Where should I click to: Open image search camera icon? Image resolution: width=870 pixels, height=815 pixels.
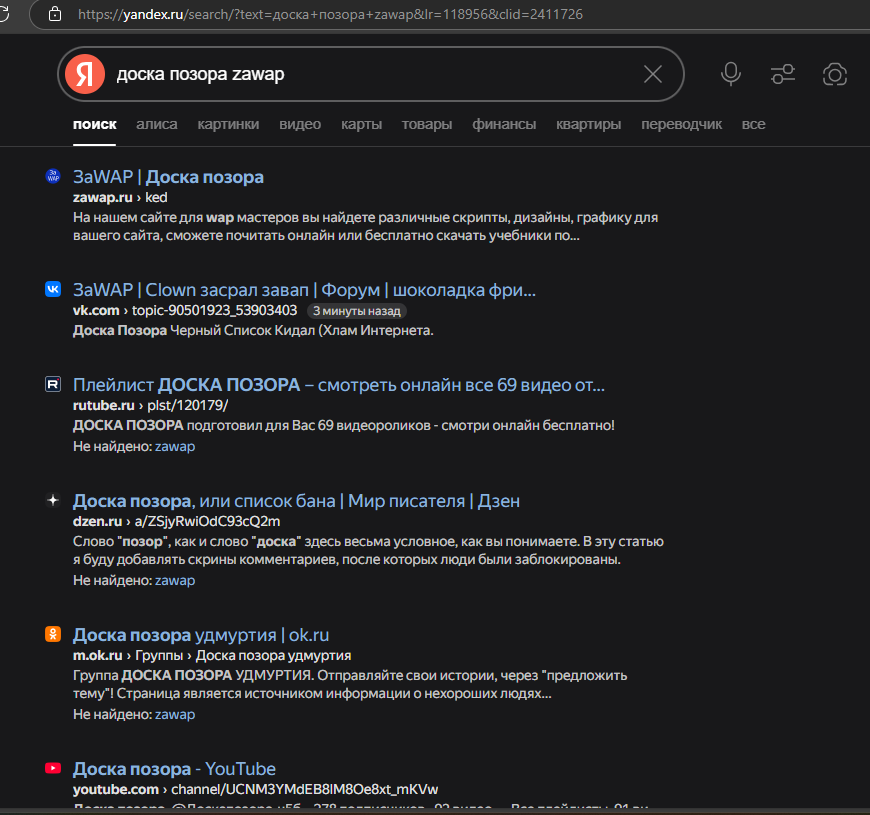834,74
